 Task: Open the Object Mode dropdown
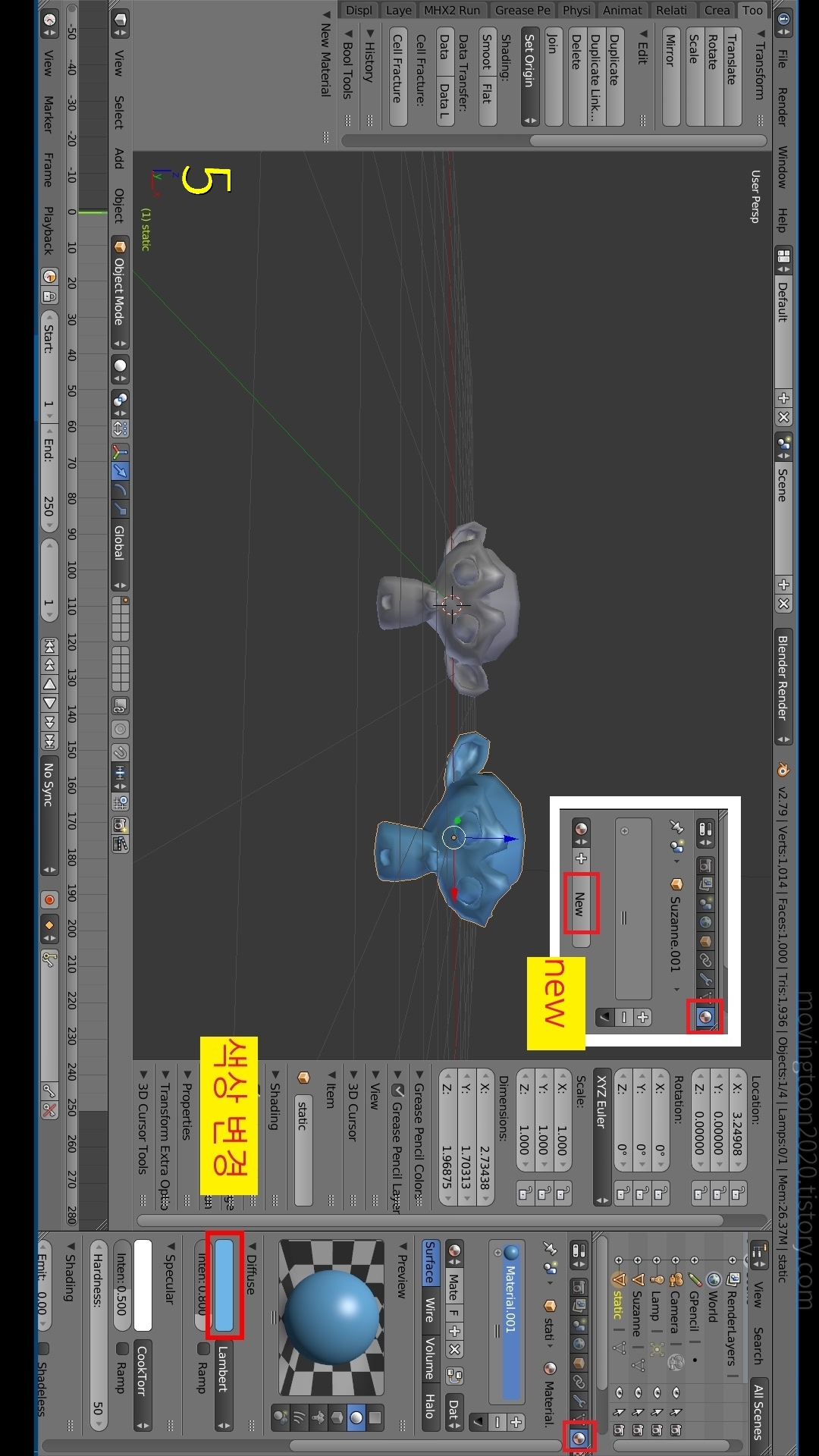pyautogui.click(x=120, y=293)
